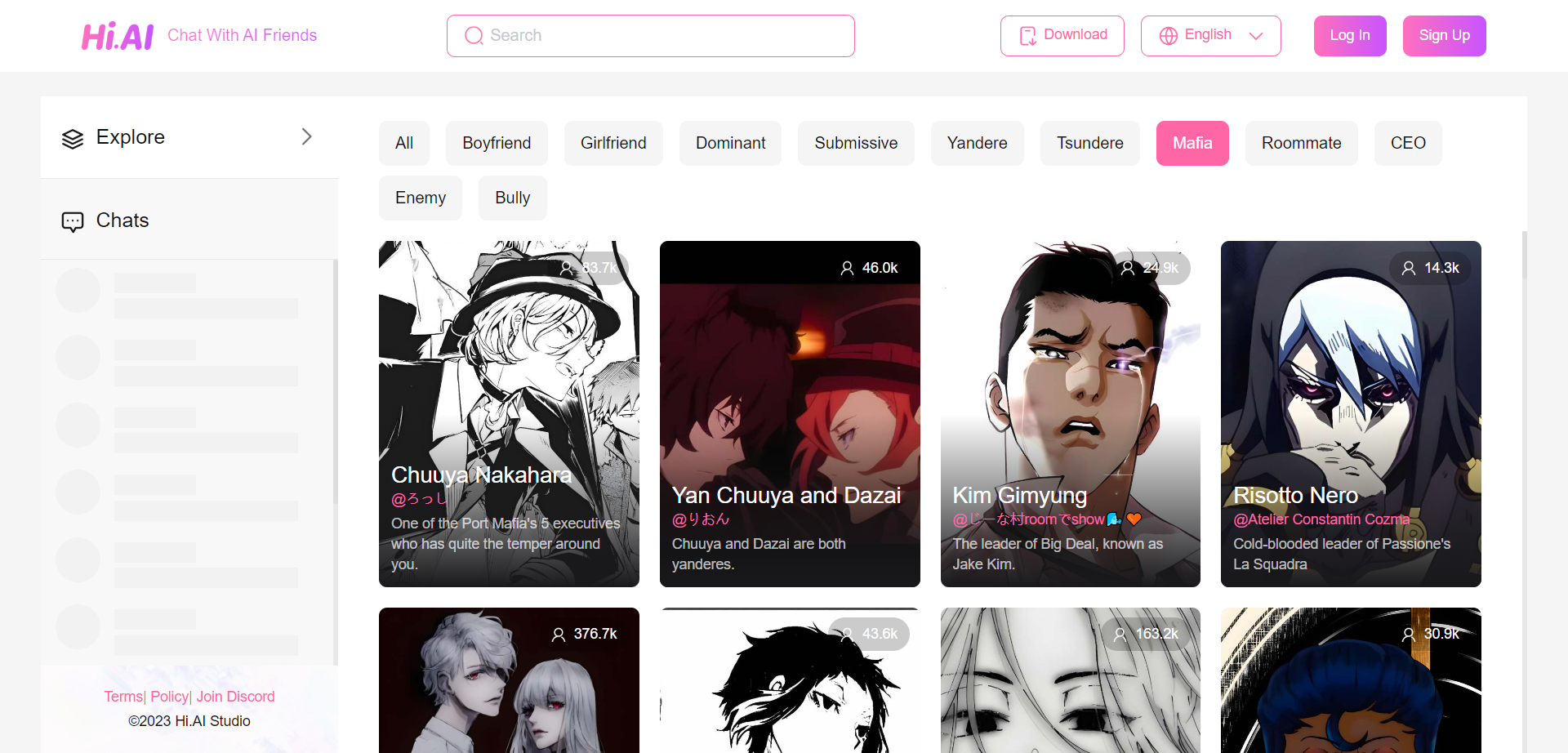
Task: Open the Join Discord link
Action: 235,697
